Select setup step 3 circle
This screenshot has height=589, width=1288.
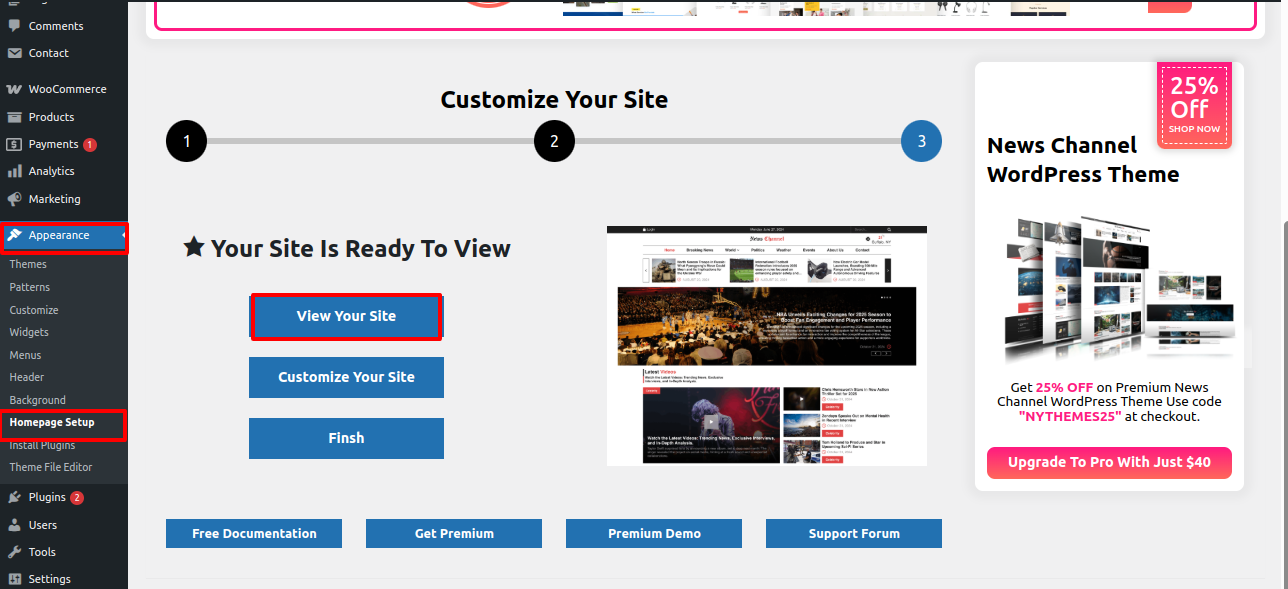click(921, 141)
